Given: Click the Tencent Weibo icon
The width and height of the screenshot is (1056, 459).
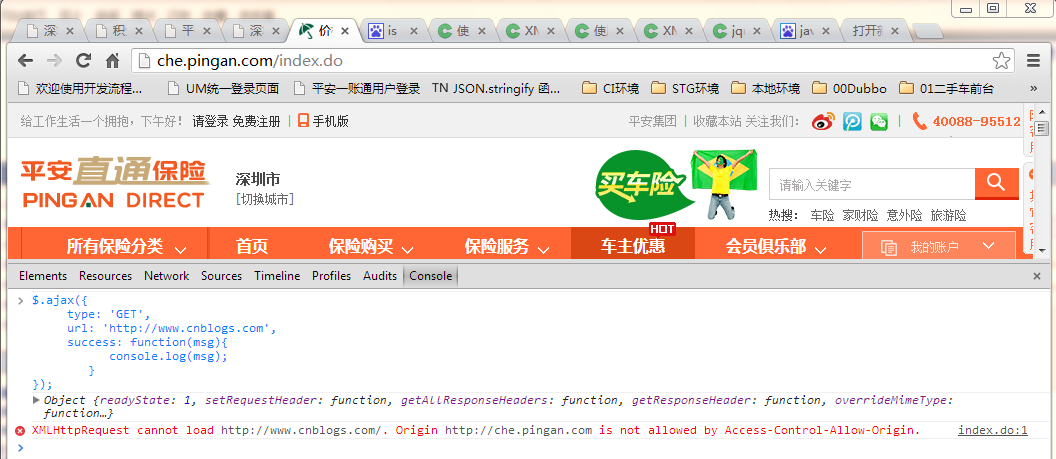Looking at the screenshot, I should pyautogui.click(x=852, y=121).
